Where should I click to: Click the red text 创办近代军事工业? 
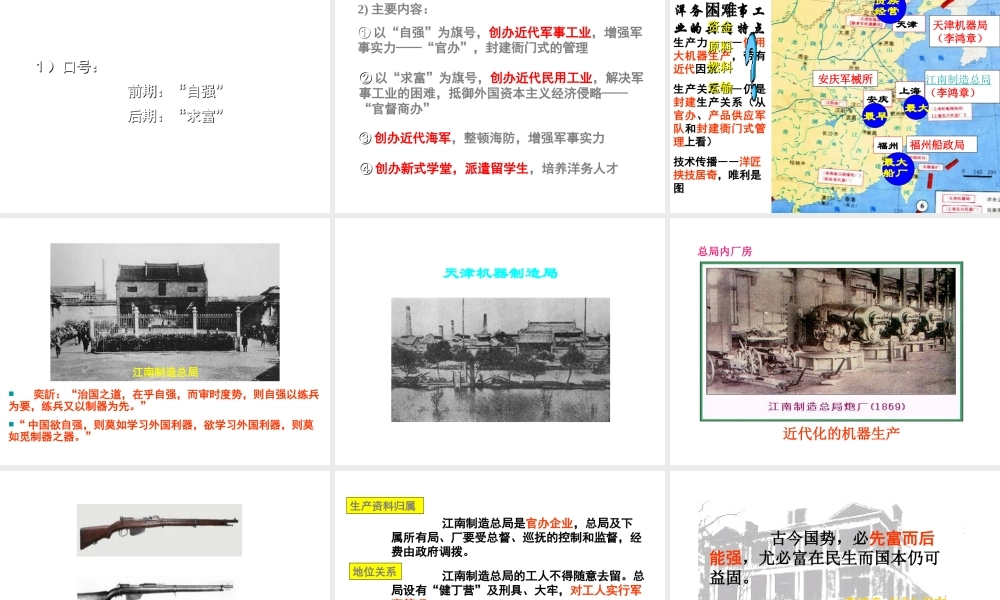click(x=540, y=33)
